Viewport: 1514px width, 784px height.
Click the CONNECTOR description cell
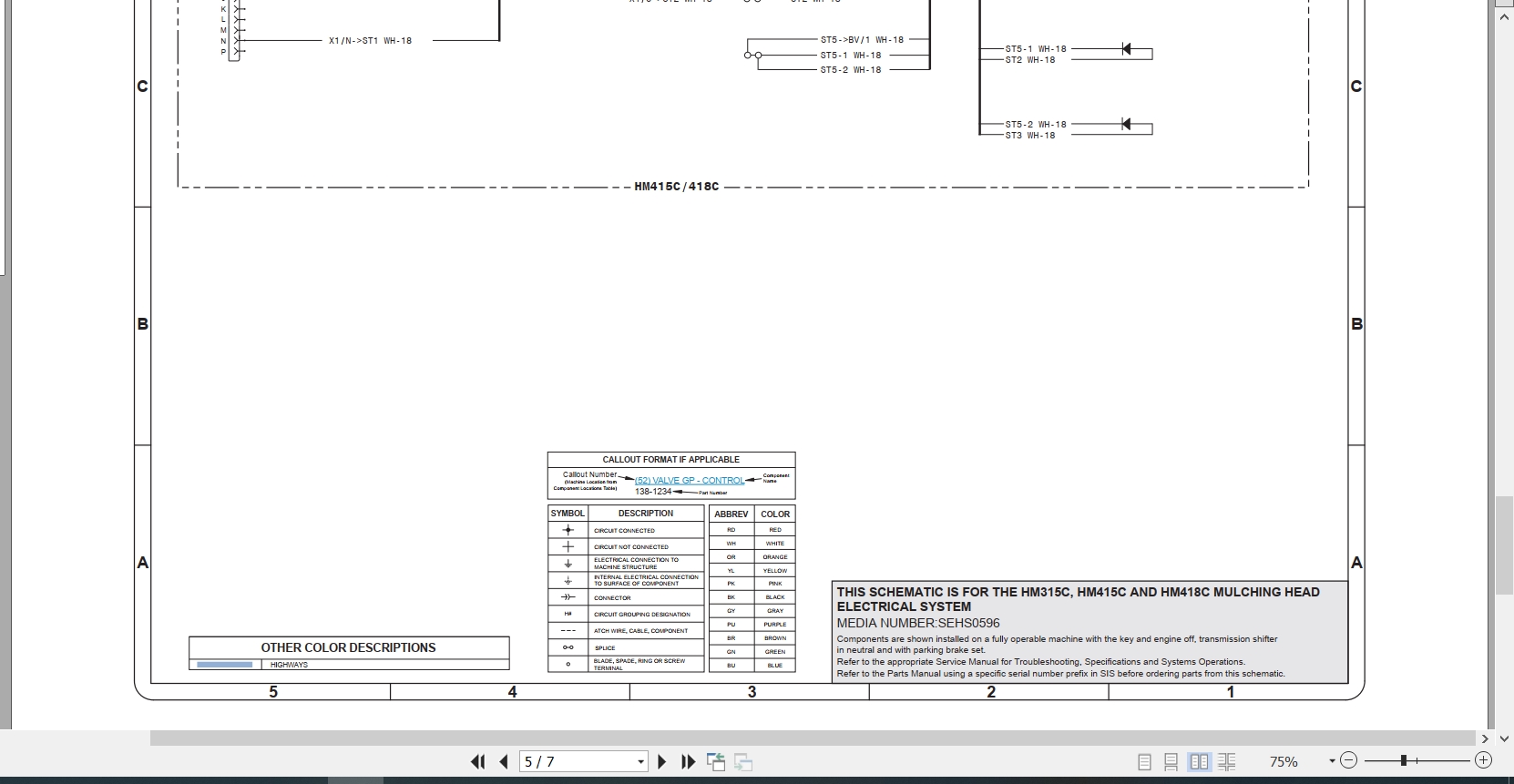click(647, 597)
